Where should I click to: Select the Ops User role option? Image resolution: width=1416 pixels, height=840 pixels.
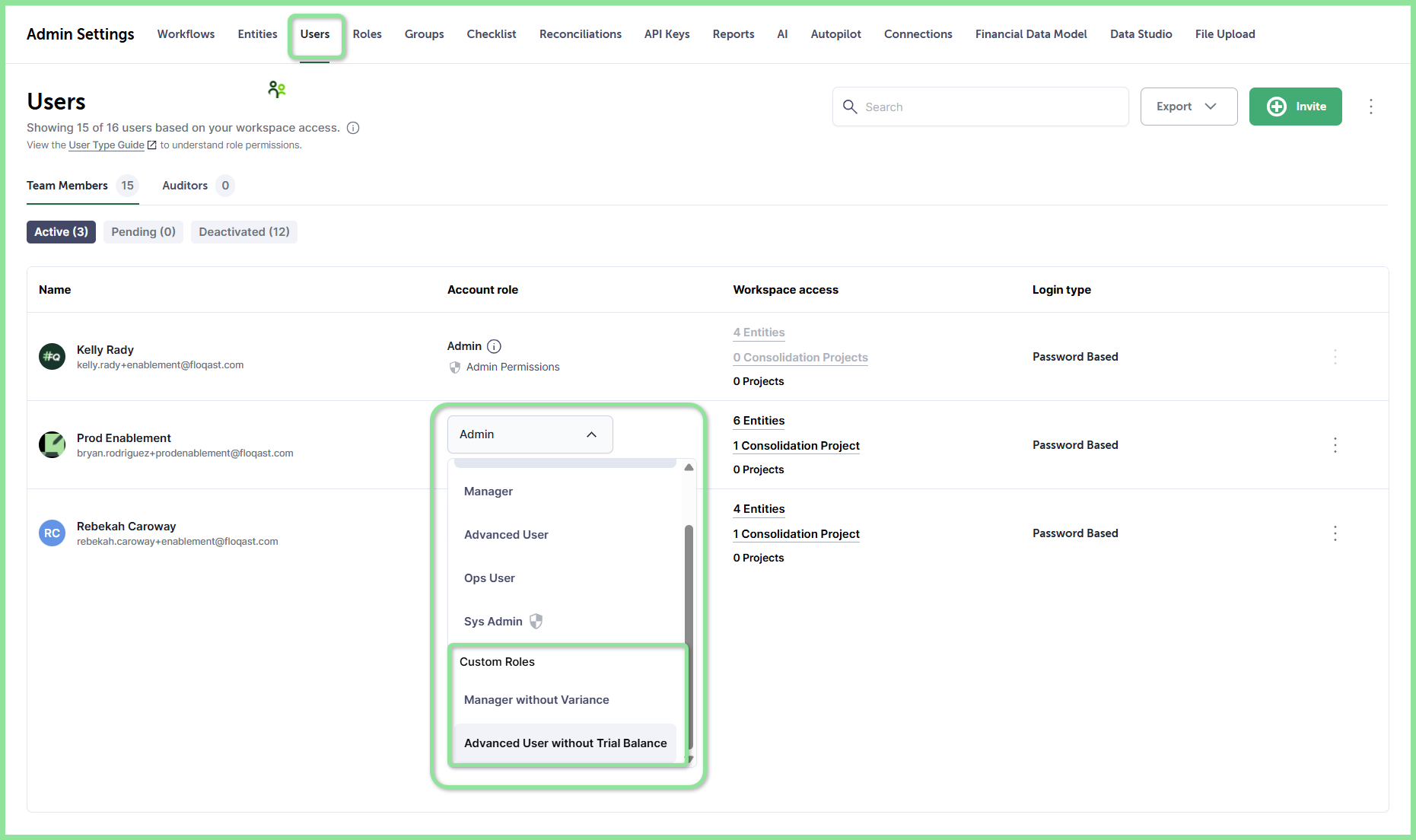[x=565, y=578]
